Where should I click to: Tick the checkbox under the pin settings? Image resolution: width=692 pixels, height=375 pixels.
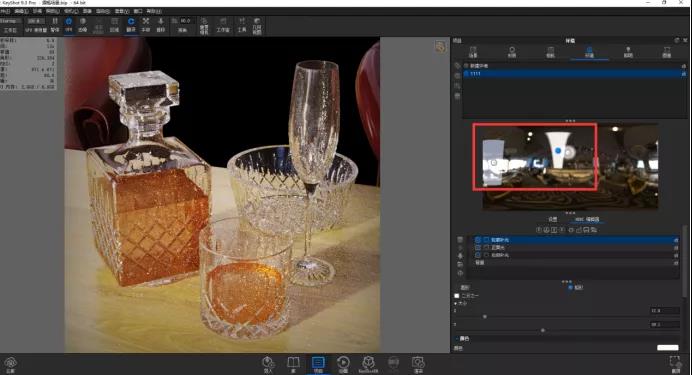[x=457, y=296]
